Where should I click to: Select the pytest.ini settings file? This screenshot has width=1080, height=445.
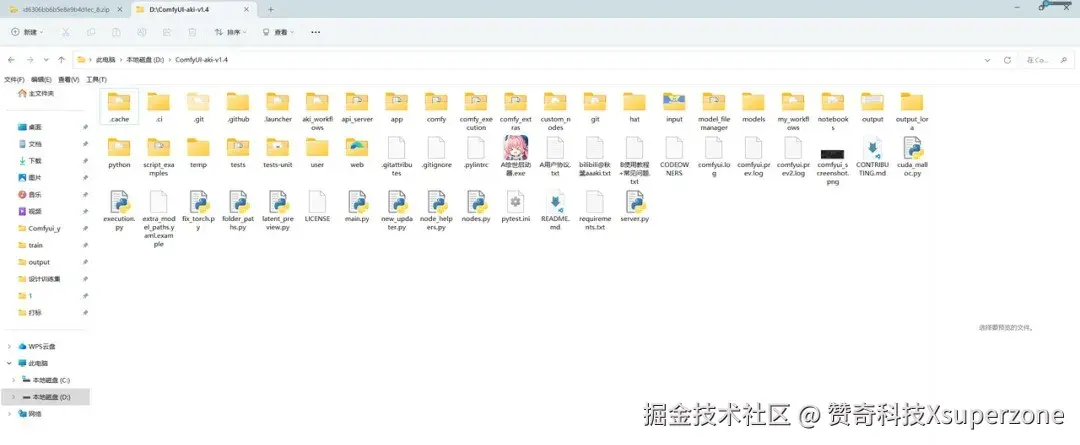[515, 207]
